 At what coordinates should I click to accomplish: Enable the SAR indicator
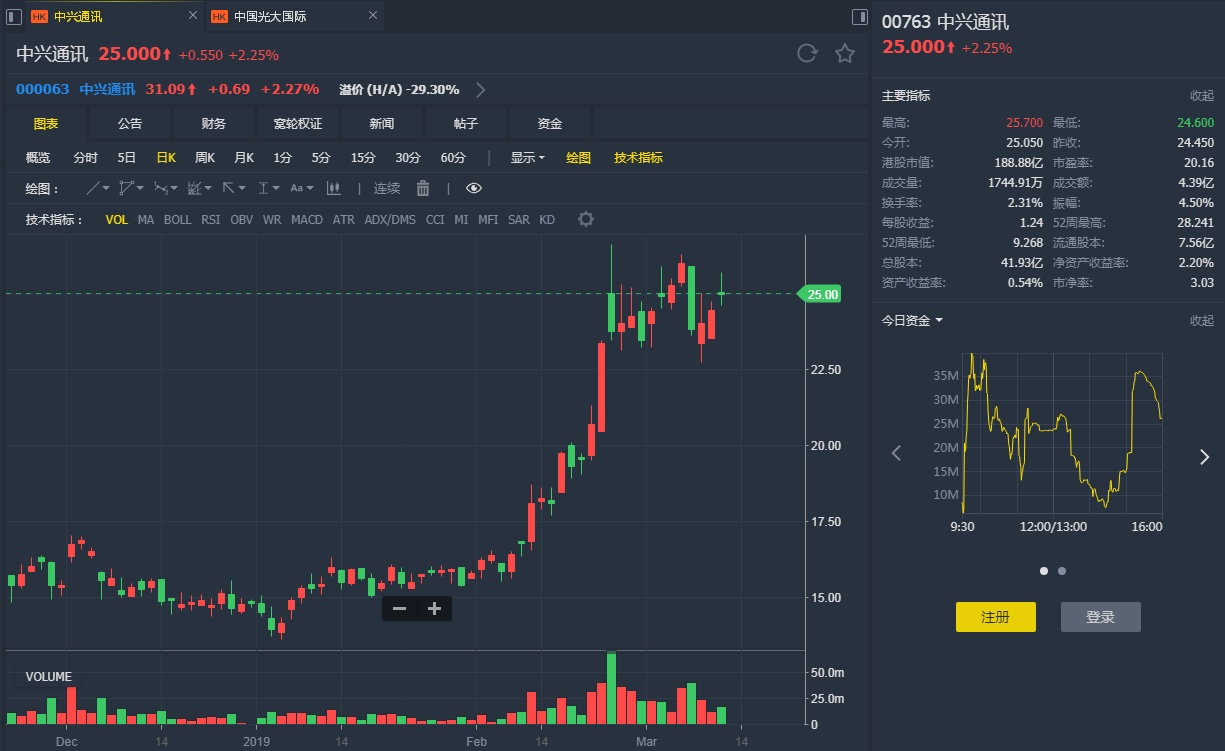point(519,220)
